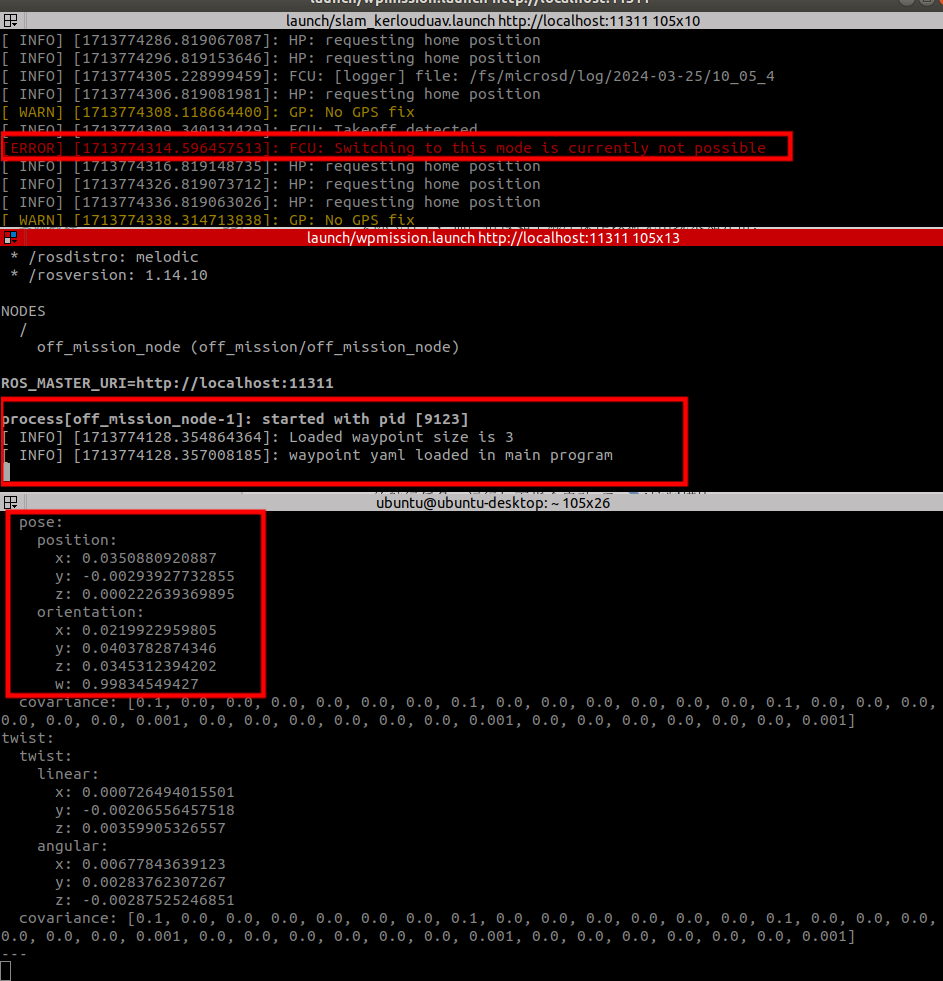943x981 pixels.
Task: Click the 'waypoint yaml loaded in main program' line
Action: pos(450,455)
